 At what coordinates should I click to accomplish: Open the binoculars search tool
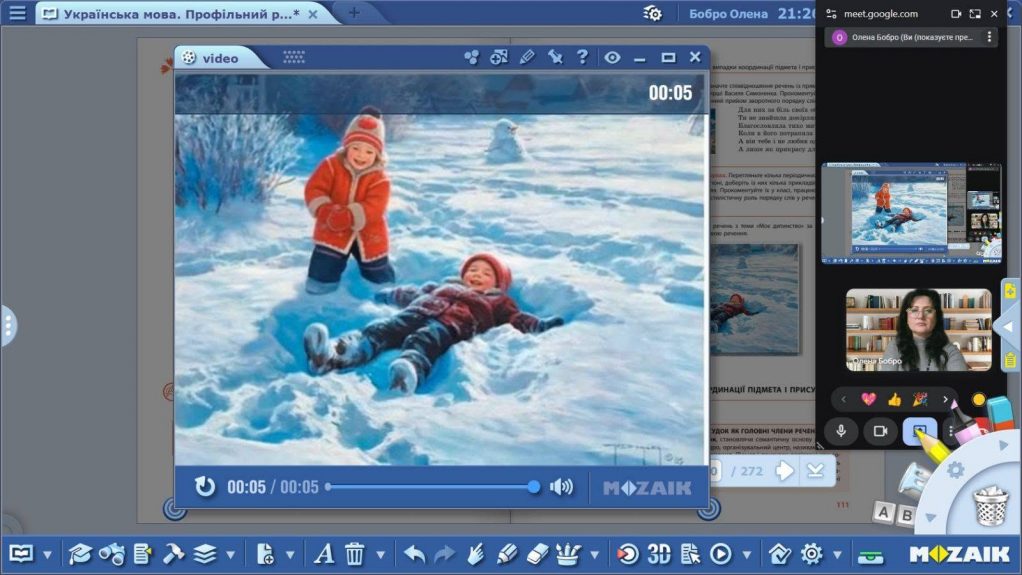pyautogui.click(x=112, y=554)
